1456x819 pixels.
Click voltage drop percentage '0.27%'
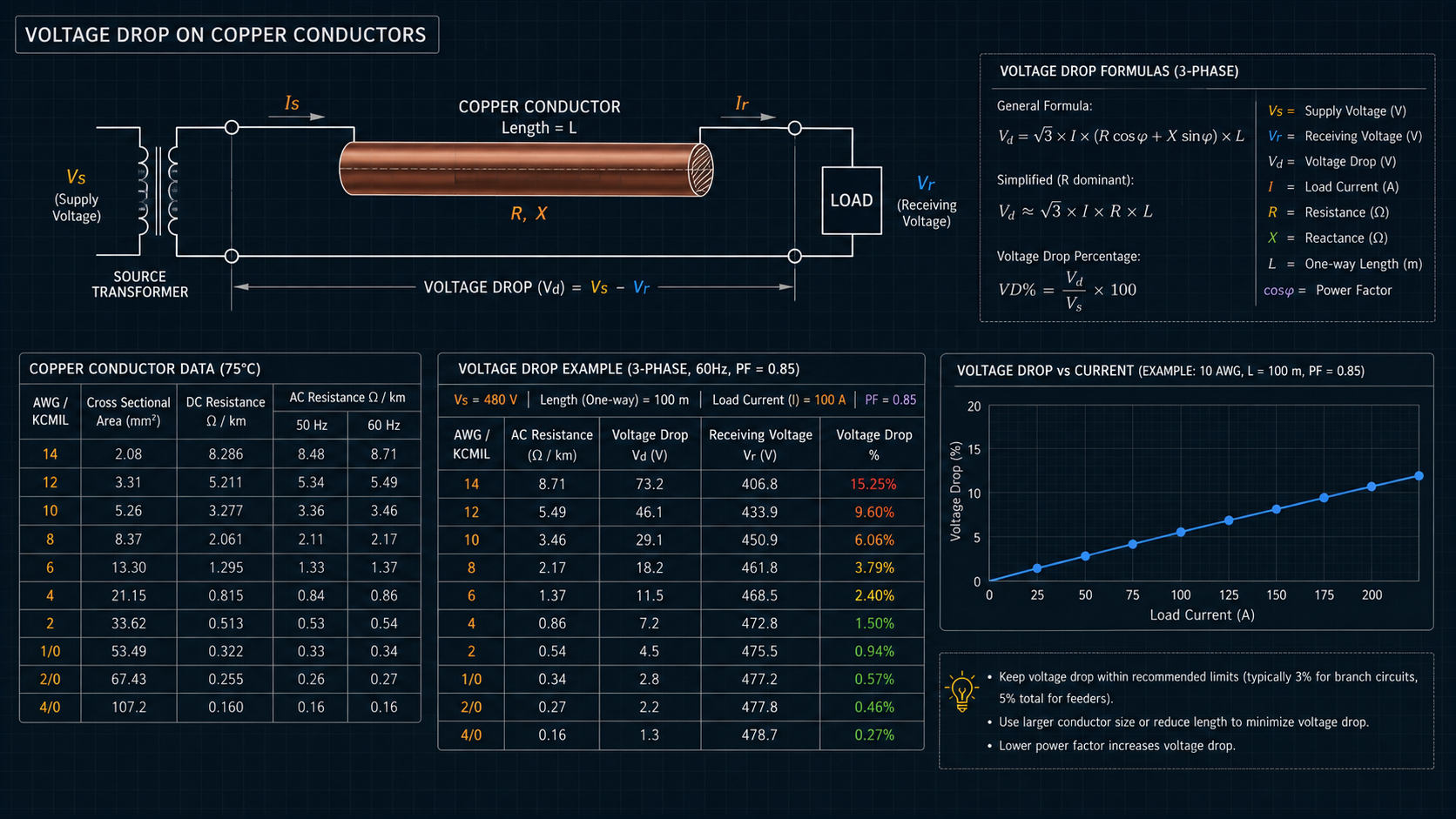(873, 735)
